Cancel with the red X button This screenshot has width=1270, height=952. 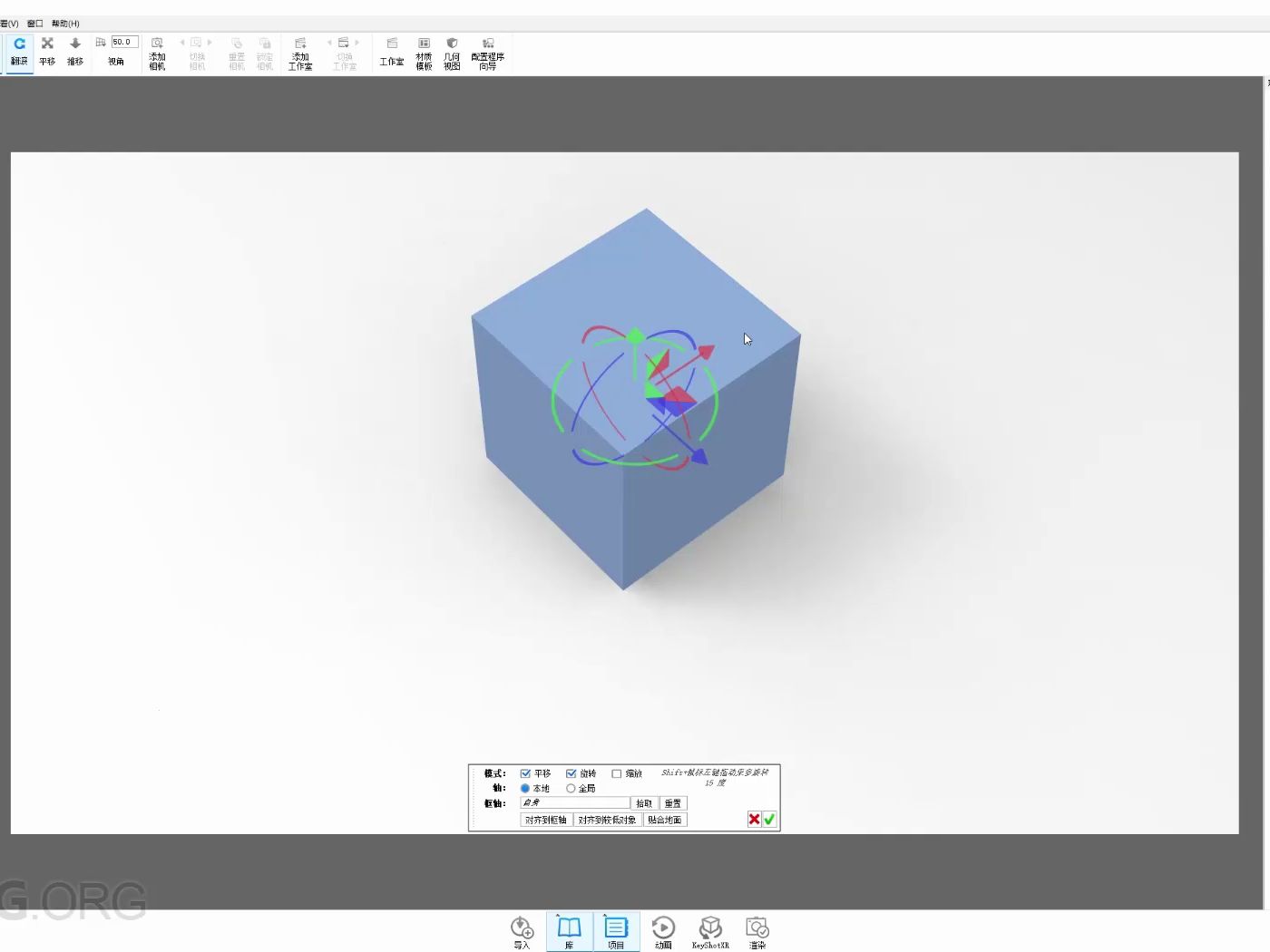pyautogui.click(x=754, y=819)
